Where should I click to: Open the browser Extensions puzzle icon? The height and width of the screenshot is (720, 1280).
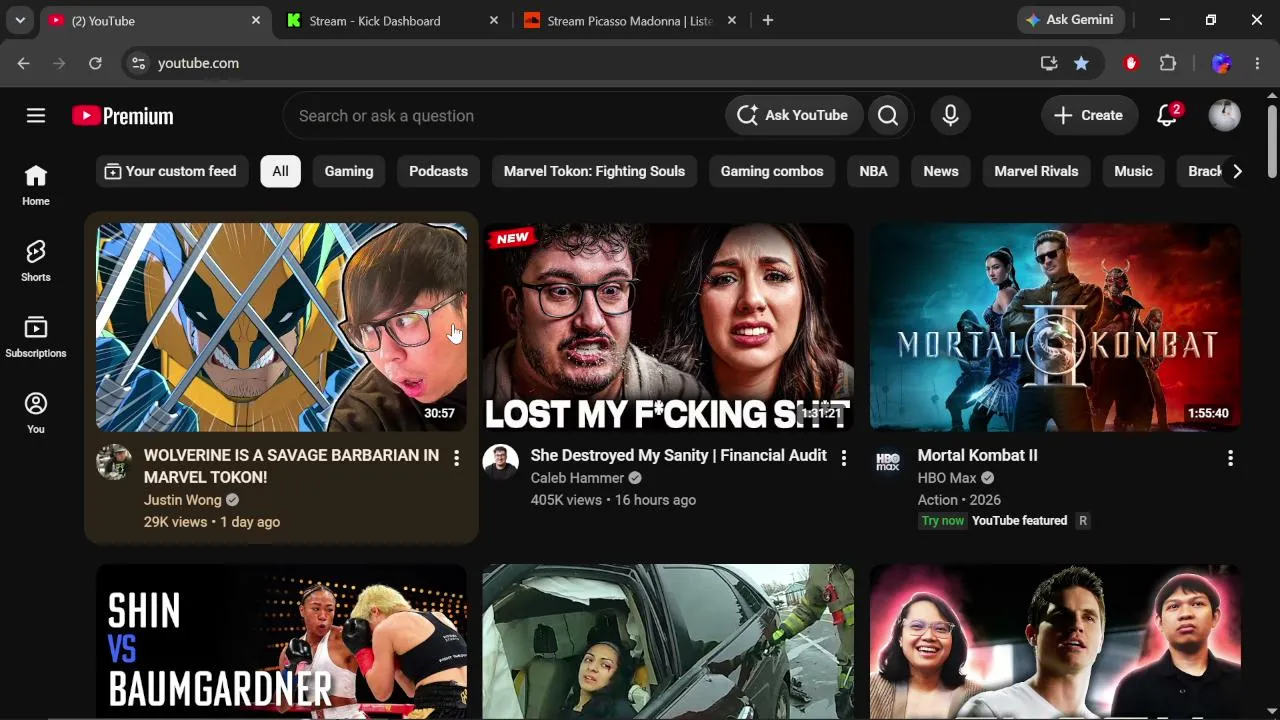tap(1168, 63)
